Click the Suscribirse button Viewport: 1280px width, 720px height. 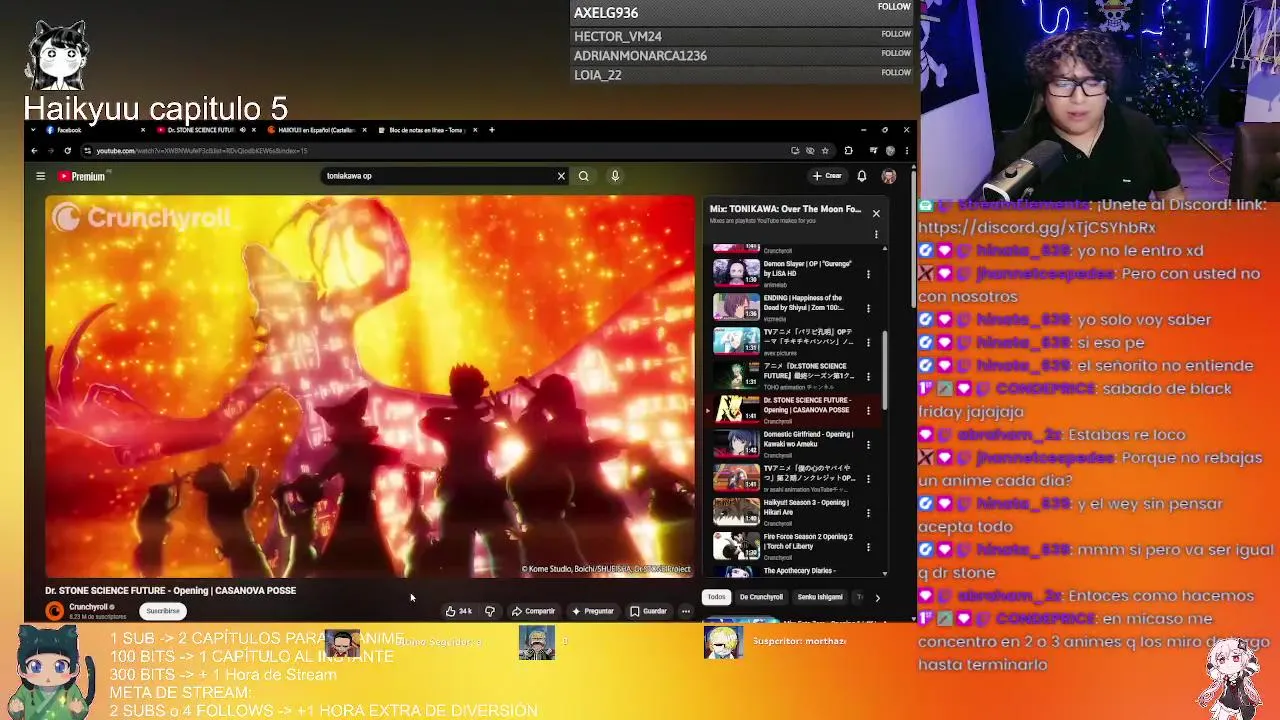[163, 611]
